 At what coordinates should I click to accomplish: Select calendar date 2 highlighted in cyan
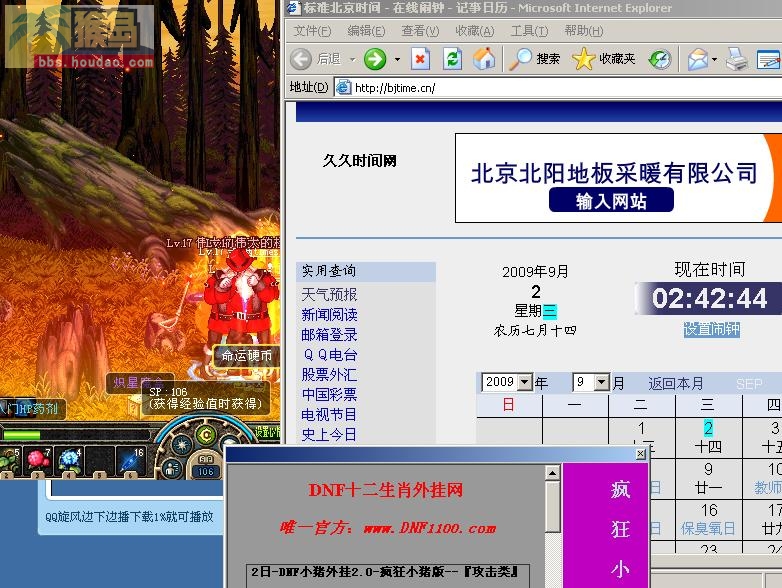click(708, 428)
